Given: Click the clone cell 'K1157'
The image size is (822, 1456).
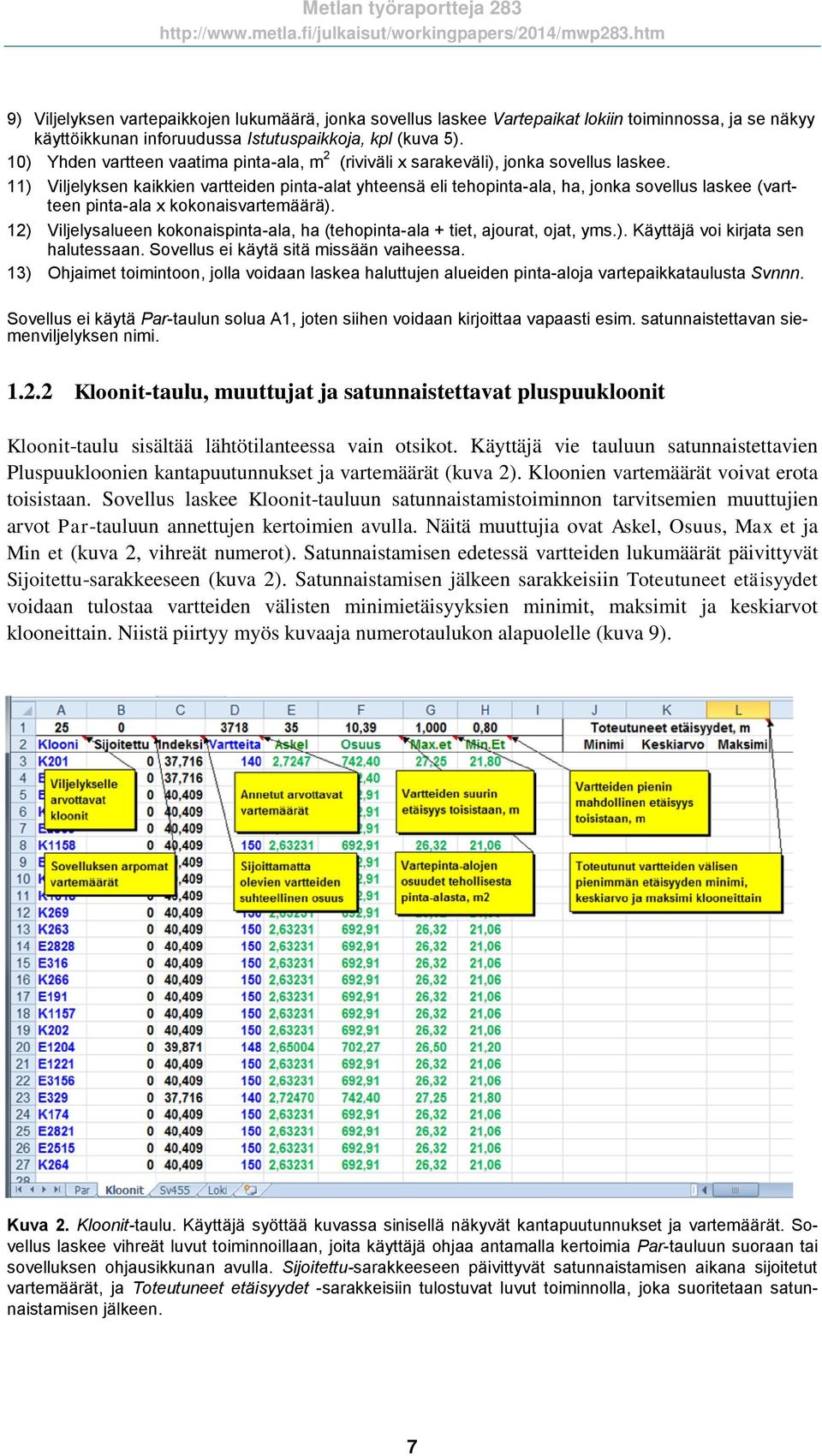Looking at the screenshot, I should pyautogui.click(x=61, y=1013).
